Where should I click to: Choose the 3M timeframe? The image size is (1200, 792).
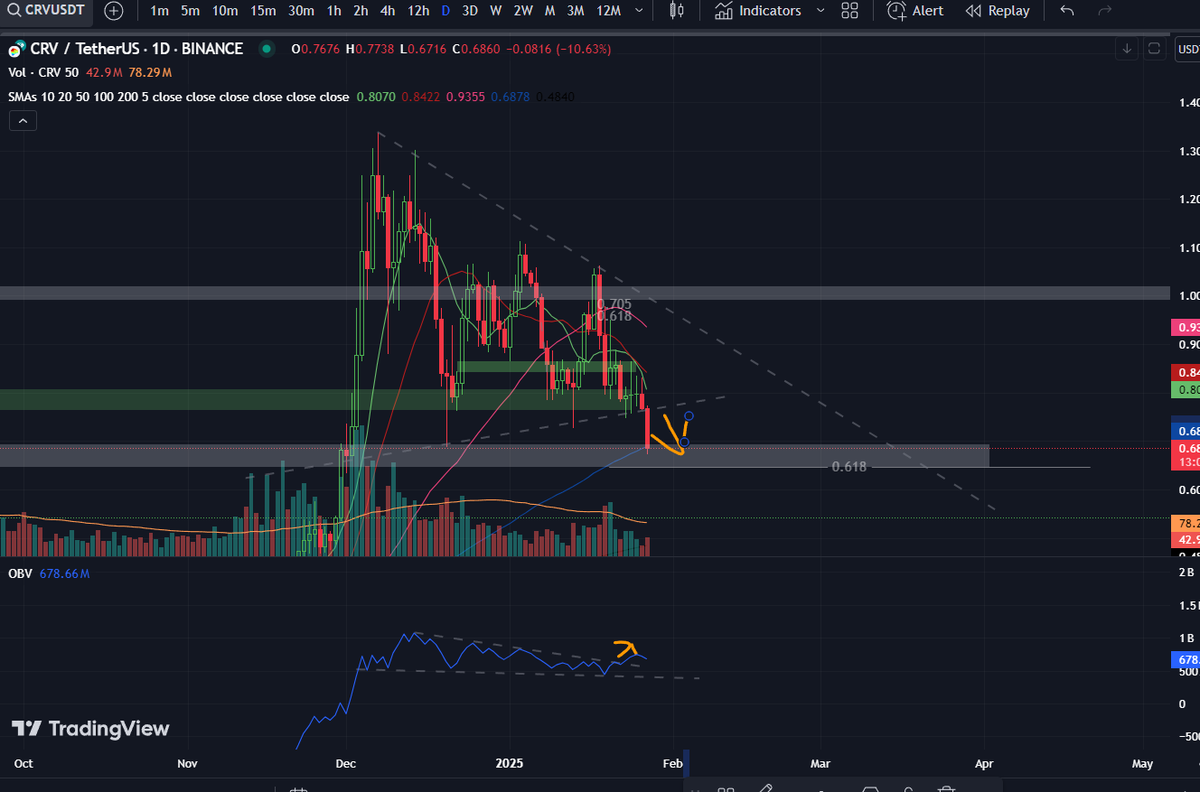575,11
